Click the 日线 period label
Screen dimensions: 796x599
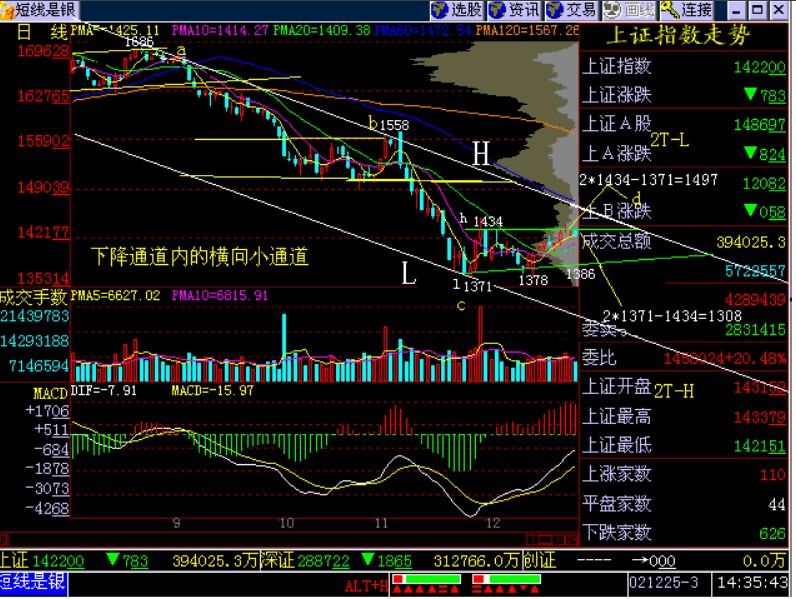[43, 31]
